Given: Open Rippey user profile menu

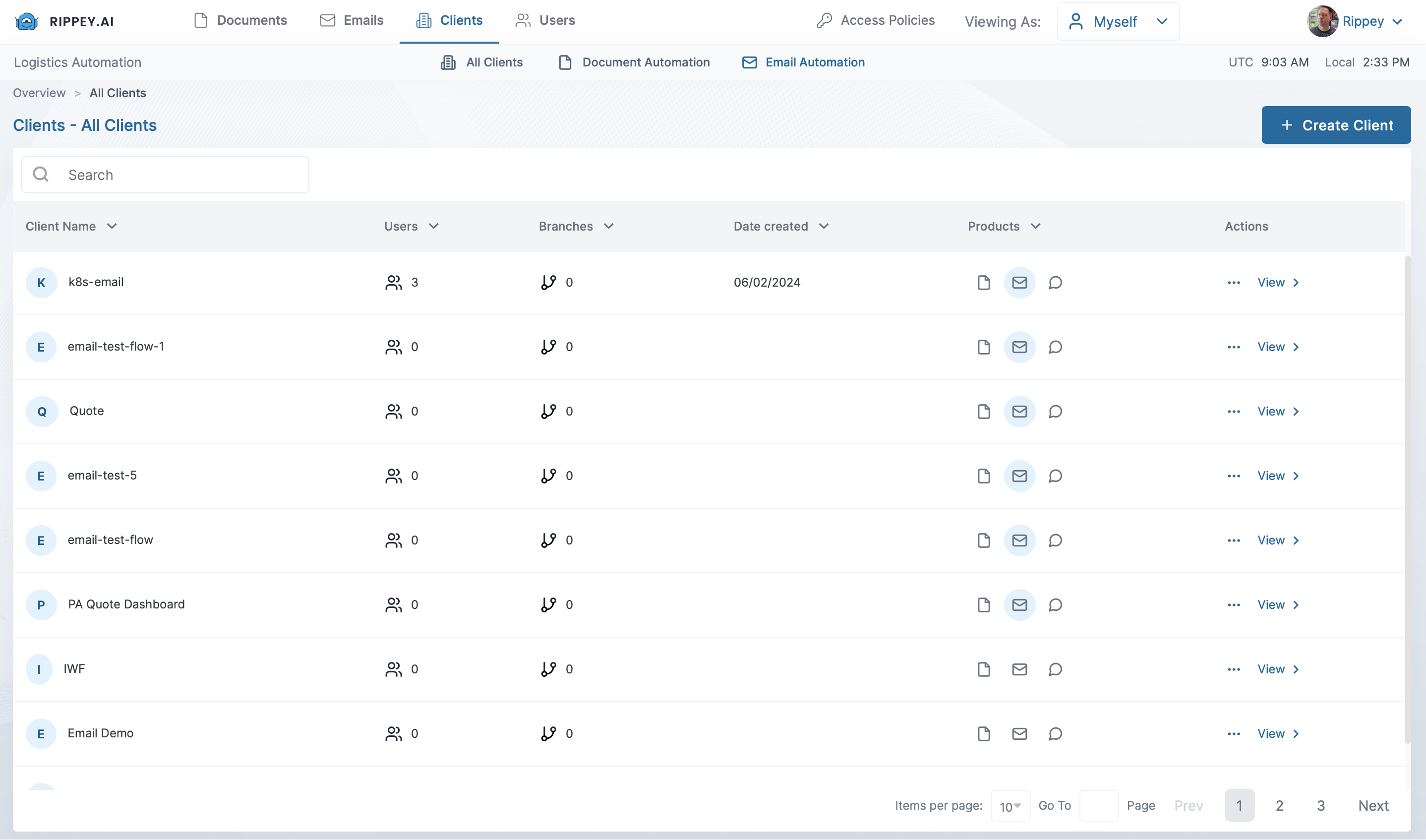Looking at the screenshot, I should (1355, 21).
